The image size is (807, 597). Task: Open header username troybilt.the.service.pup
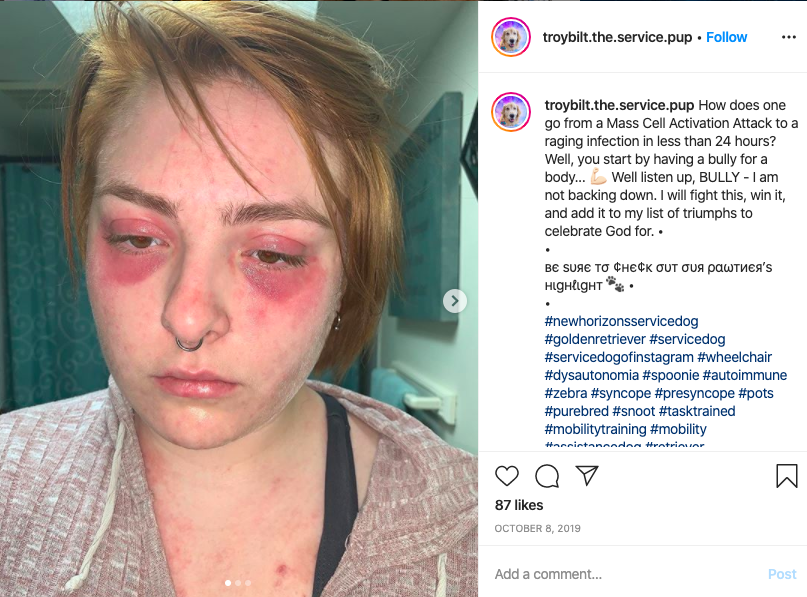[x=617, y=37]
